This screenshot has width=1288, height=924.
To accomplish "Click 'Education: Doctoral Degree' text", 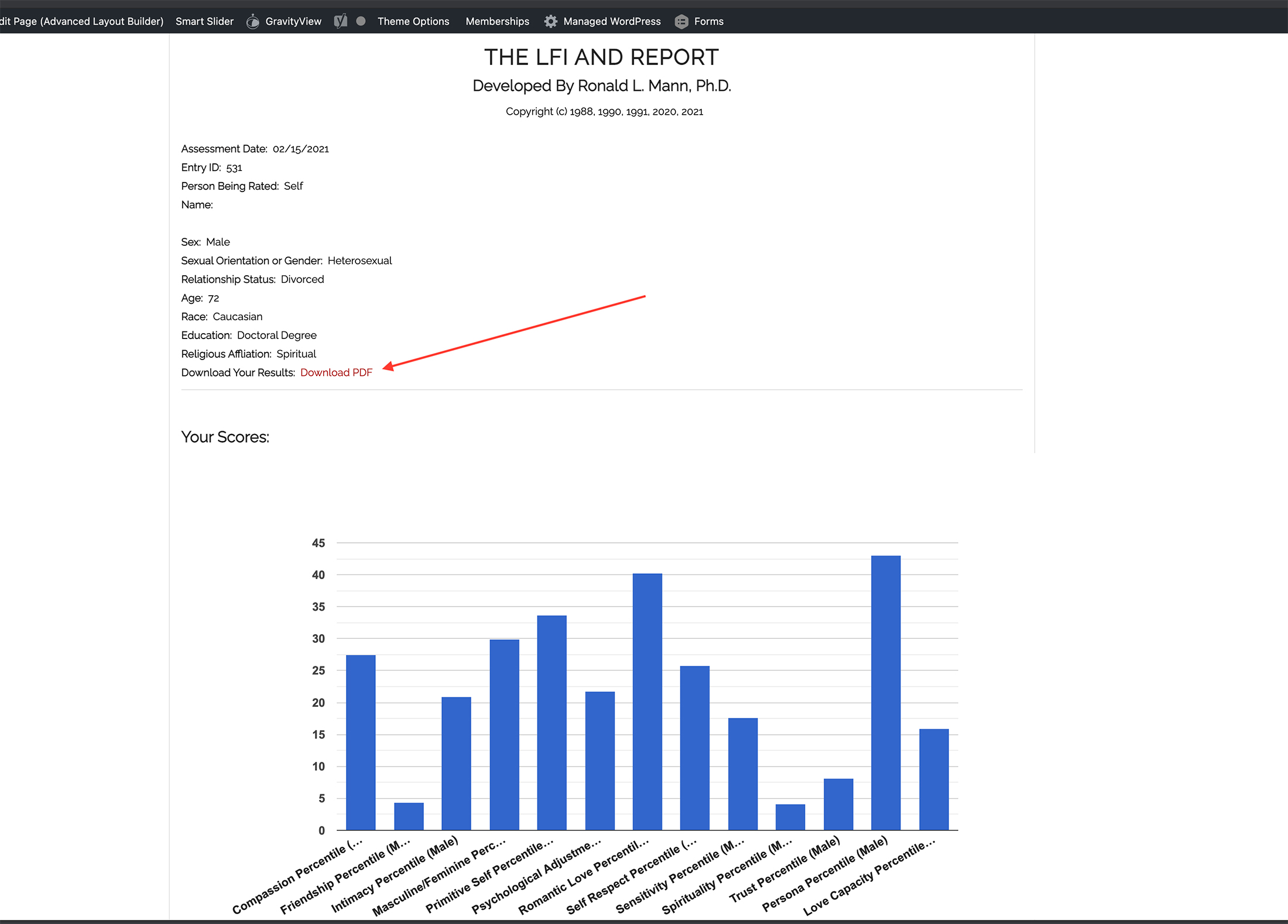I will 249,336.
